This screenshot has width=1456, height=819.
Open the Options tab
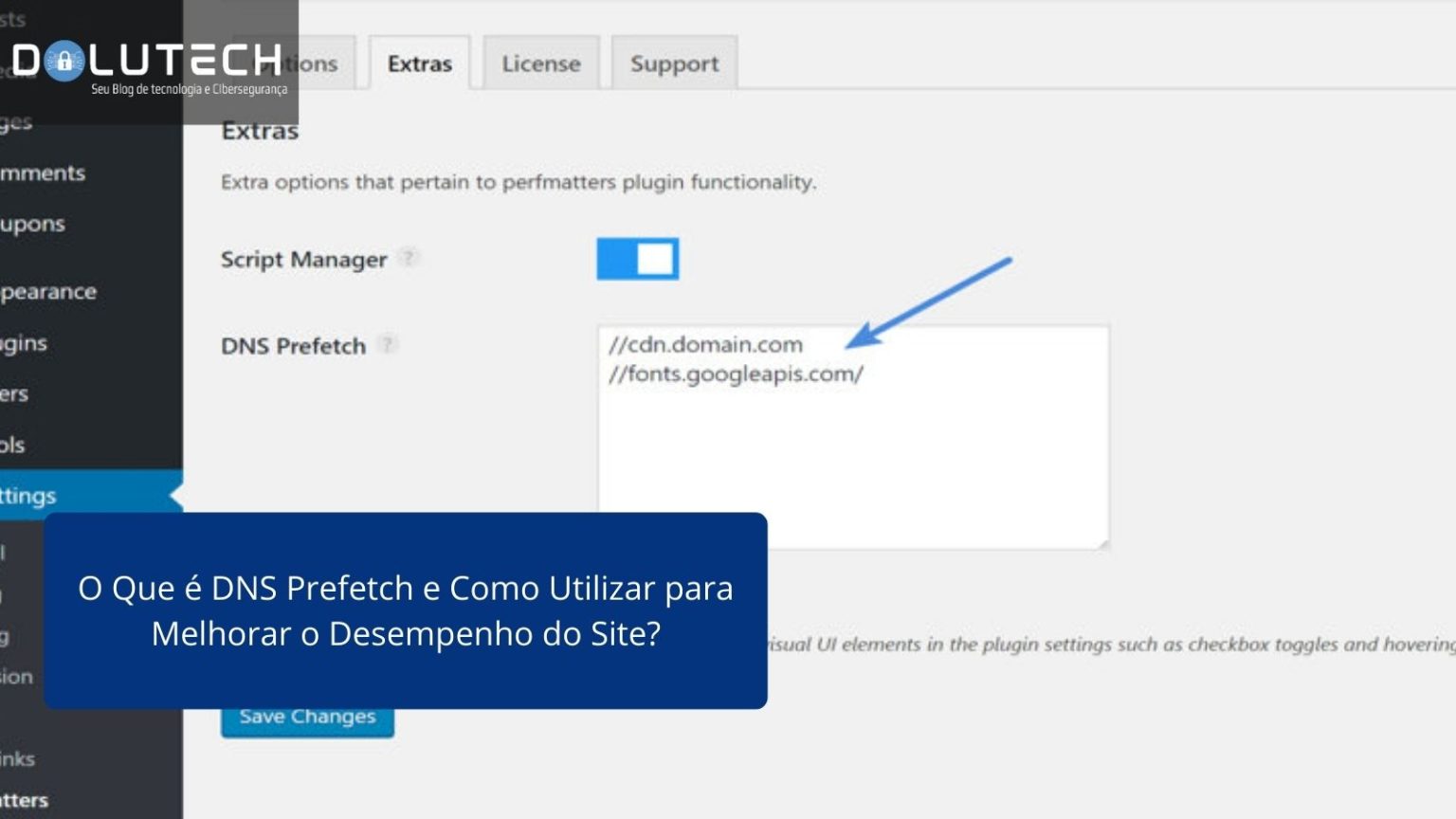[308, 63]
